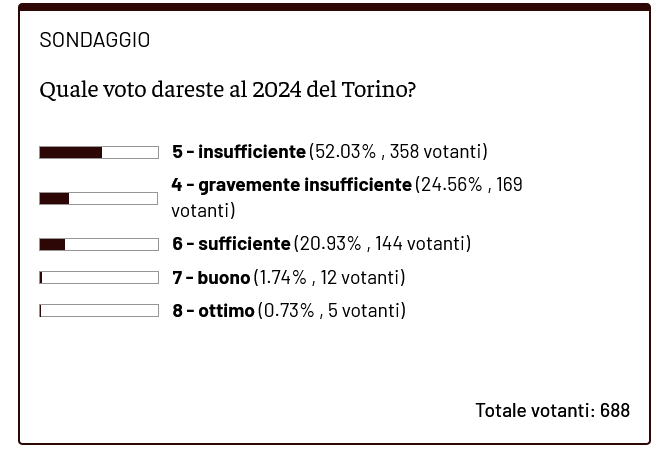Select the "4 - gravemente insufficiente" option label
The image size is (667, 450).
pyautogui.click(x=291, y=185)
